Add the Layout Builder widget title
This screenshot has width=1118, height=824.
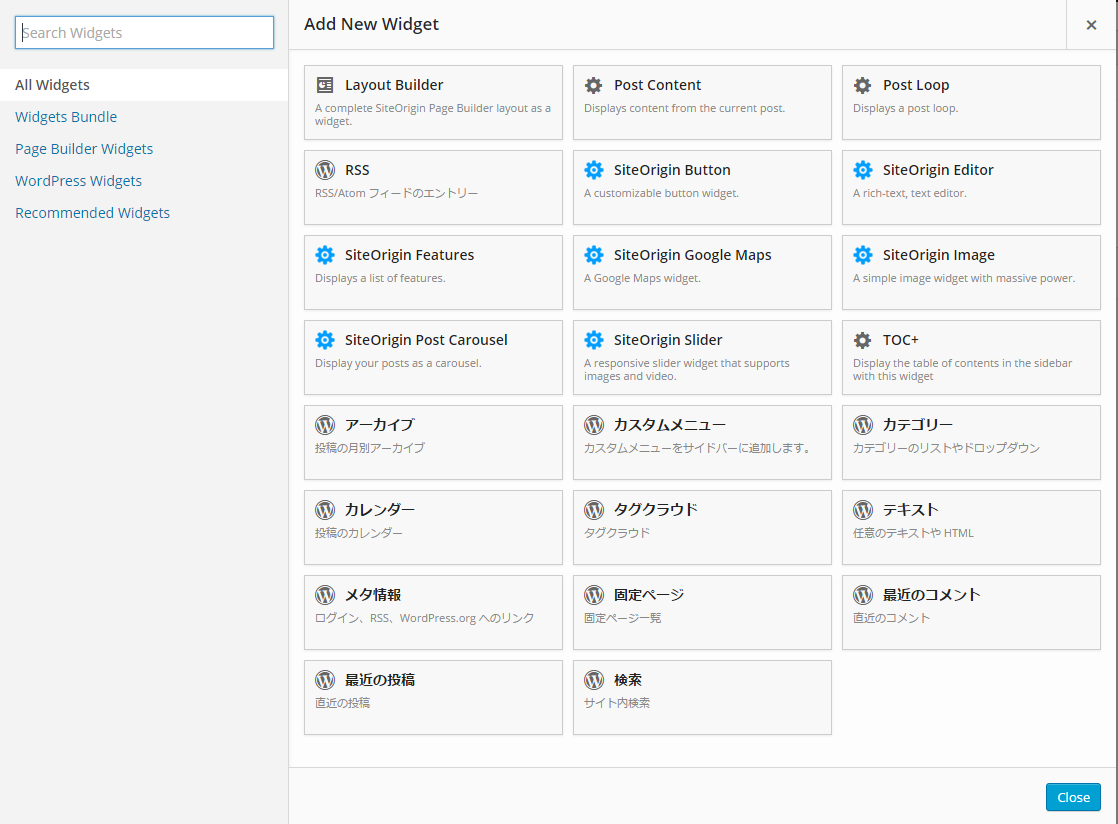394,86
